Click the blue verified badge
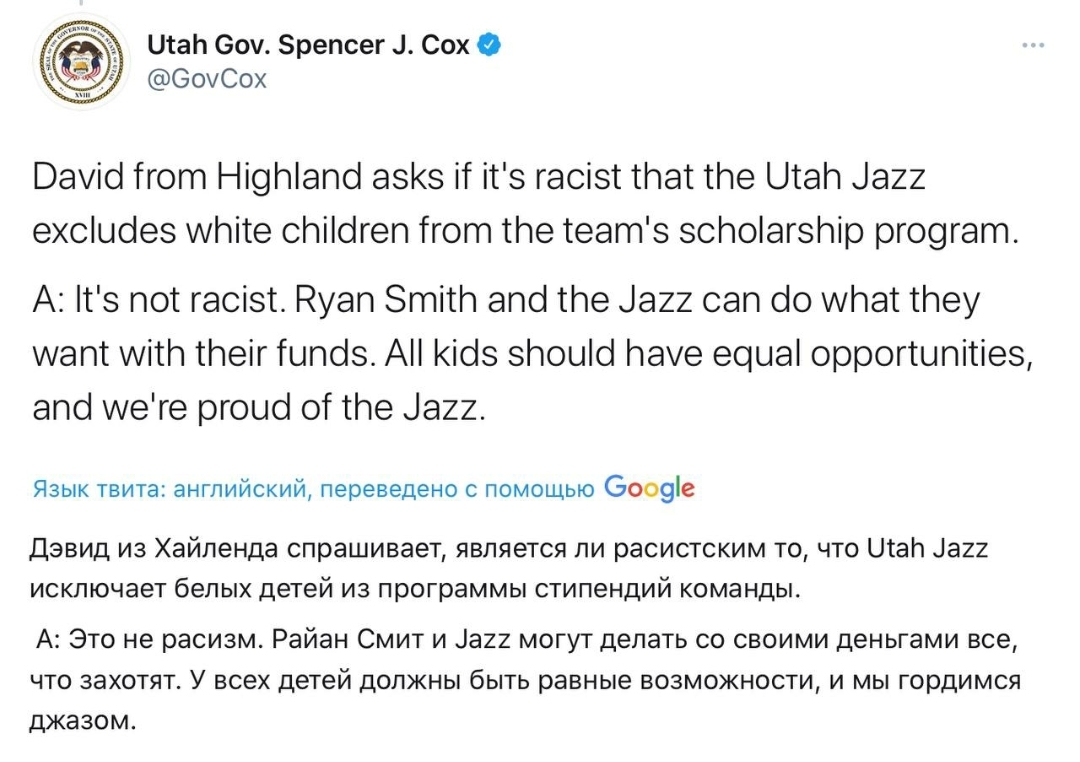Image resolution: width=1080 pixels, height=762 pixels. (489, 45)
